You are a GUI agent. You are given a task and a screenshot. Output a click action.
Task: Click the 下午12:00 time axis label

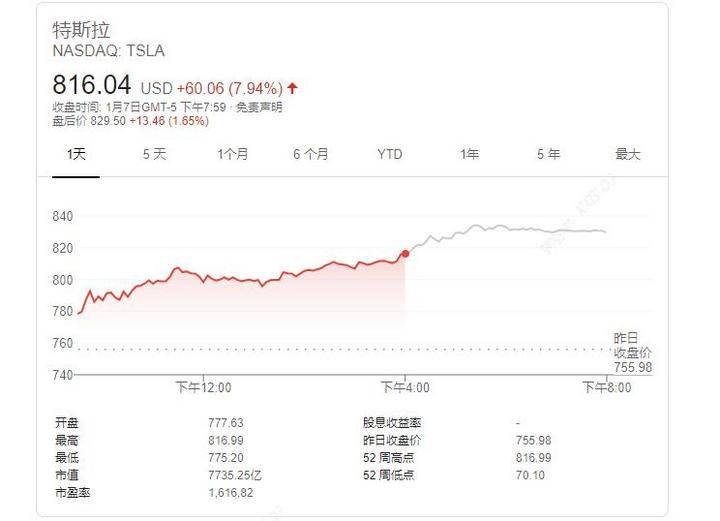click(203, 387)
